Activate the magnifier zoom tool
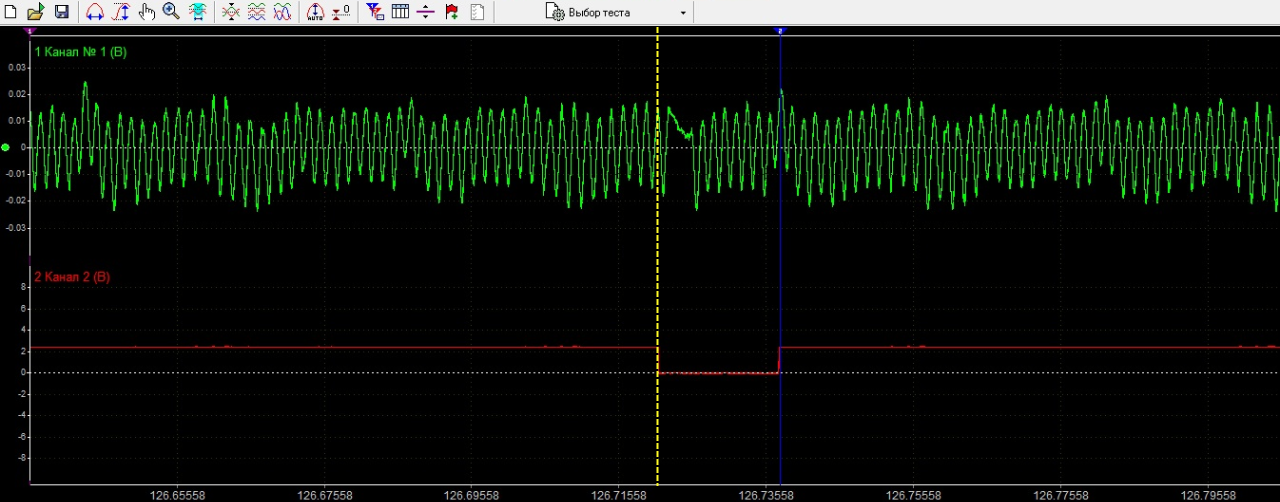This screenshot has width=1280, height=502. [x=171, y=12]
